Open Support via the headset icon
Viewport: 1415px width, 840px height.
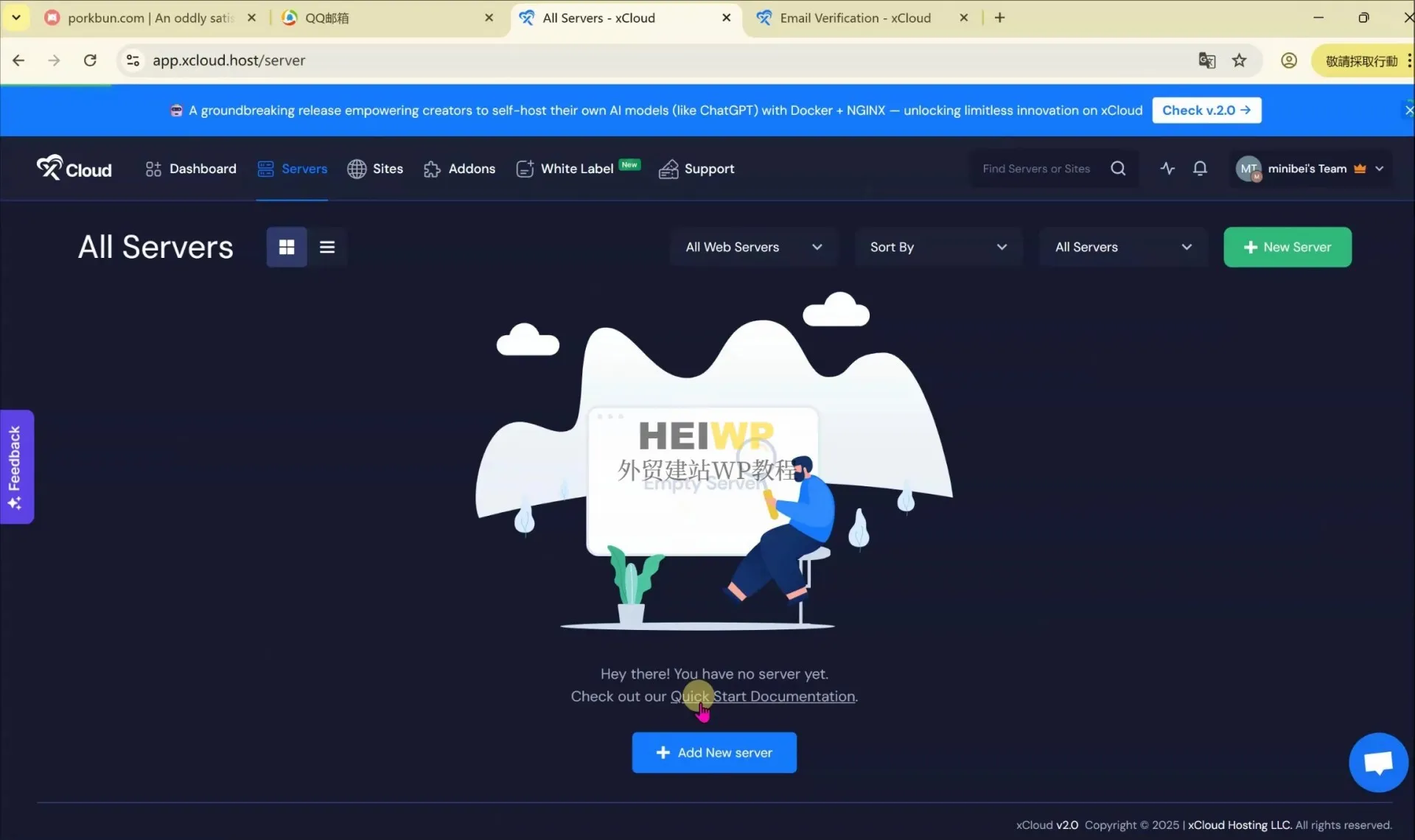pyautogui.click(x=670, y=169)
